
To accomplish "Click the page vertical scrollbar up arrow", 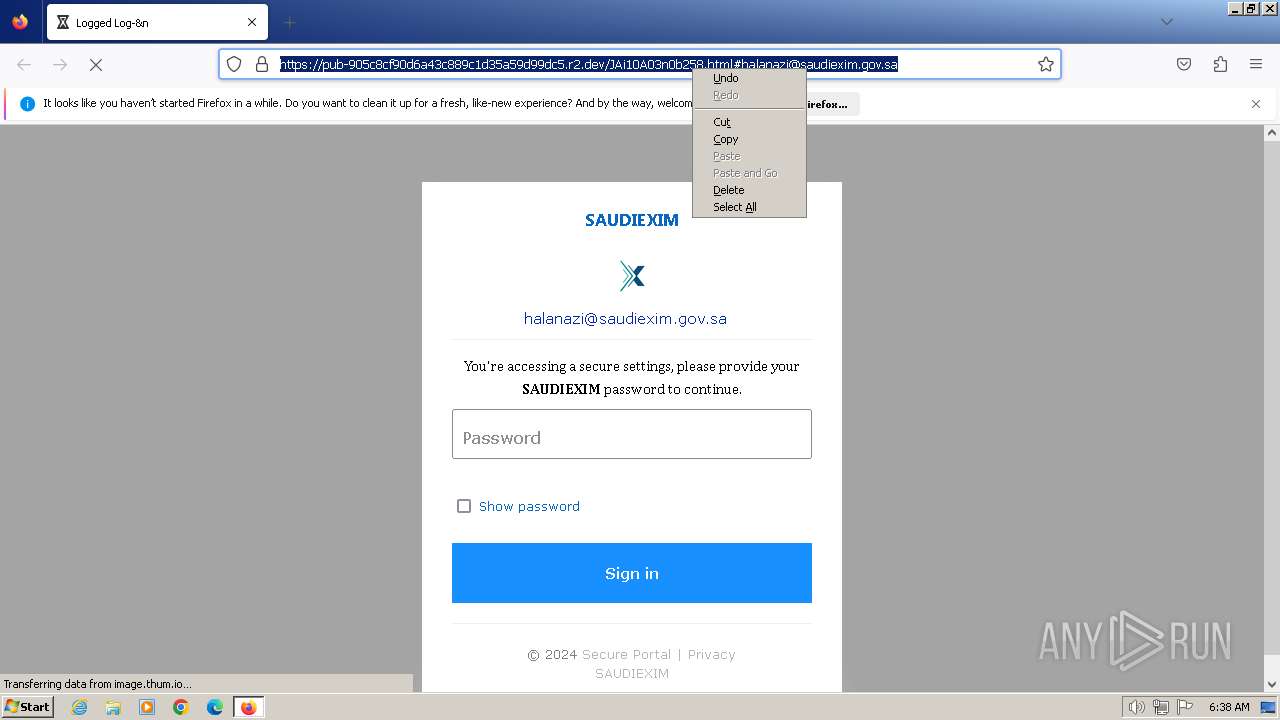I will [x=1272, y=133].
